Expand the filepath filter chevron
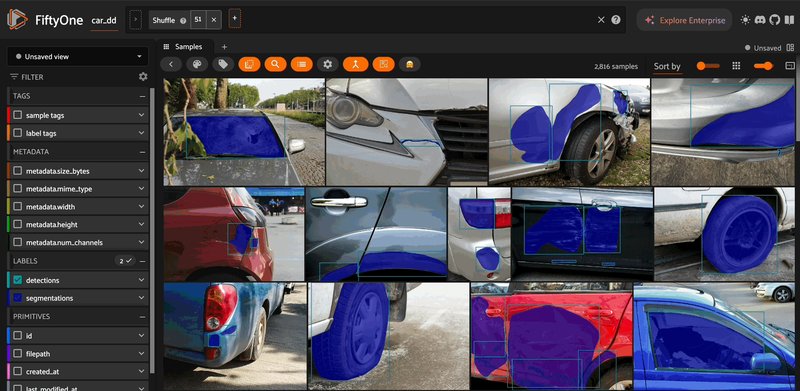This screenshot has width=800, height=391. 141,354
